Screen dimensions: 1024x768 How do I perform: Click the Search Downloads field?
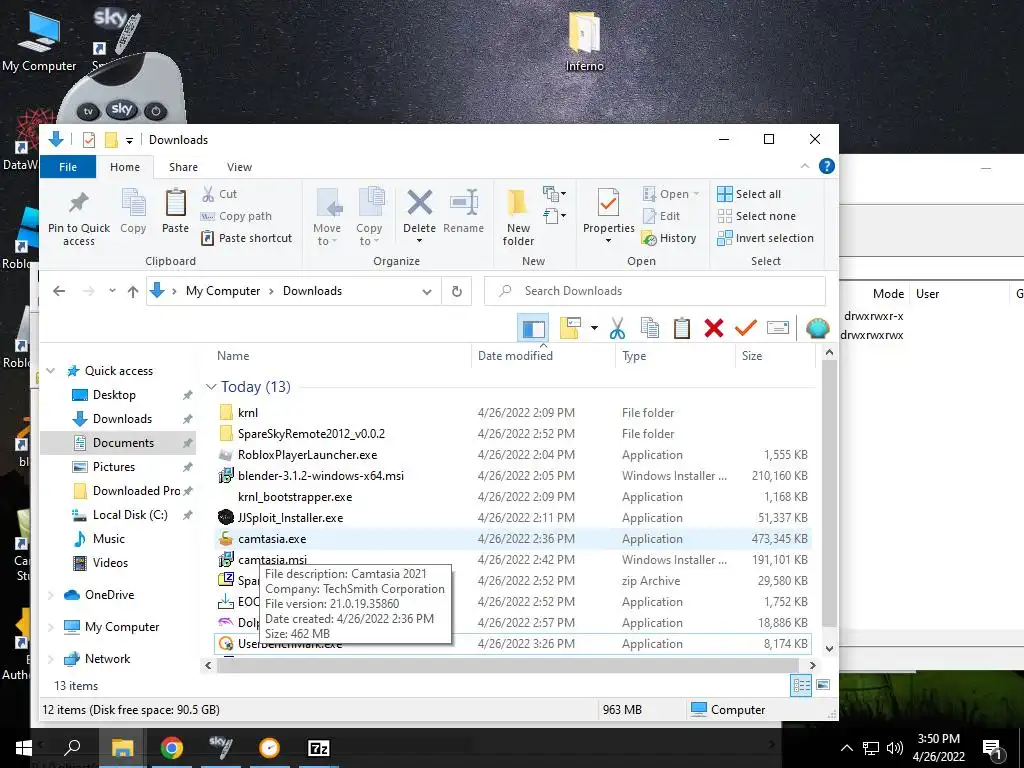654,291
